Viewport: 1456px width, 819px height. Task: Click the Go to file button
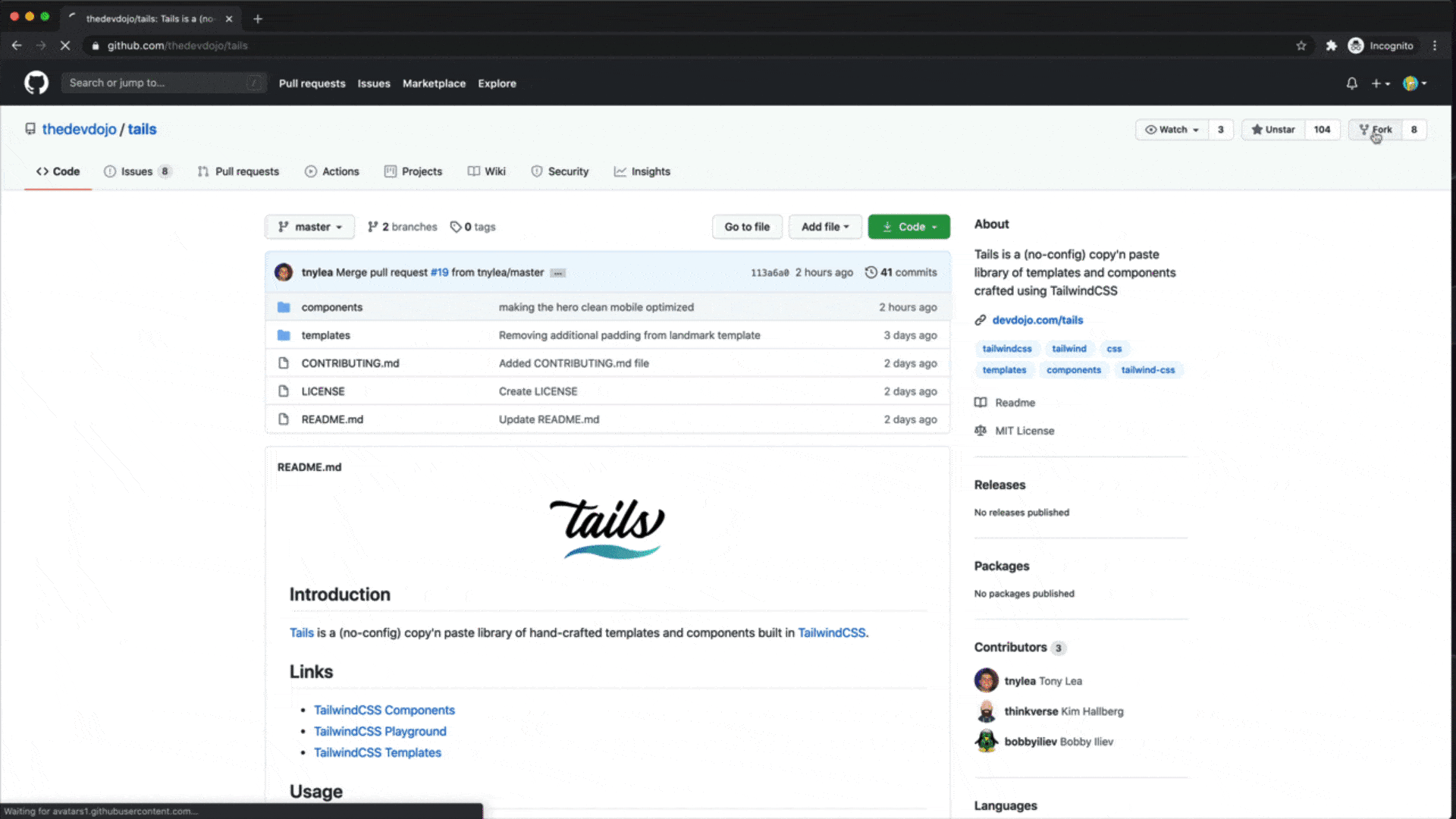(x=746, y=227)
